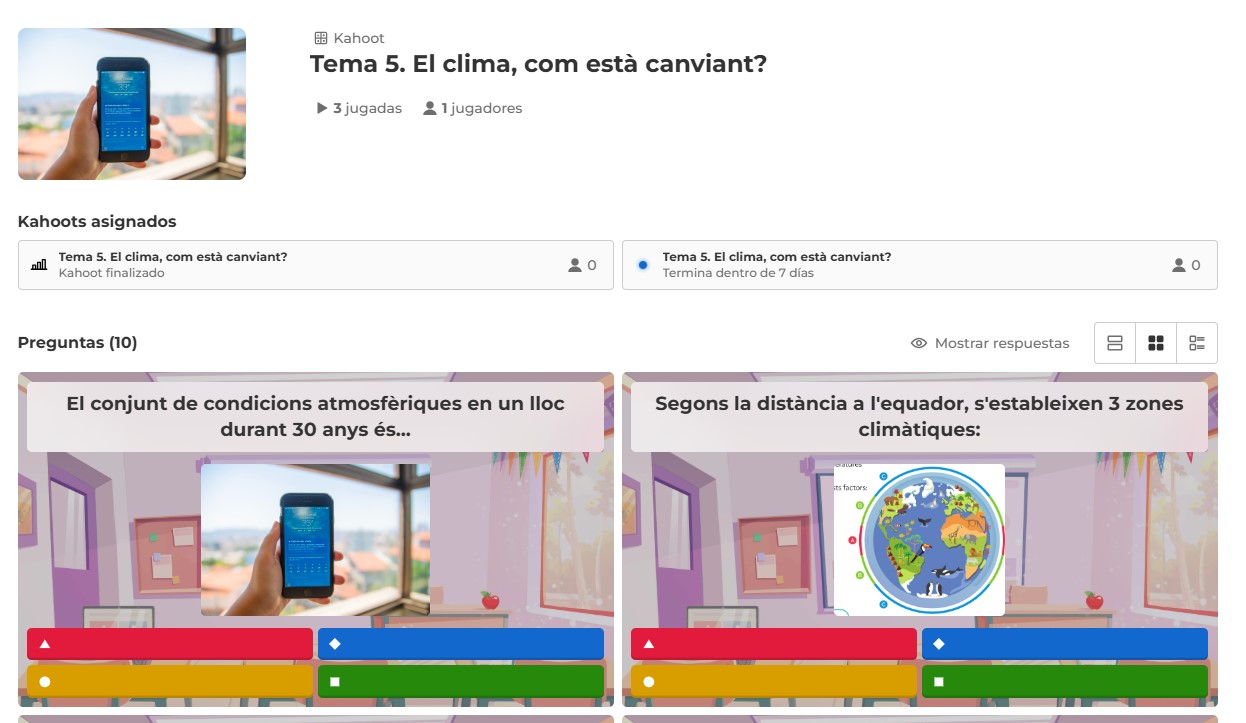Click the bar-chart icon on the finalized Kahoot card

pyautogui.click(x=40, y=264)
